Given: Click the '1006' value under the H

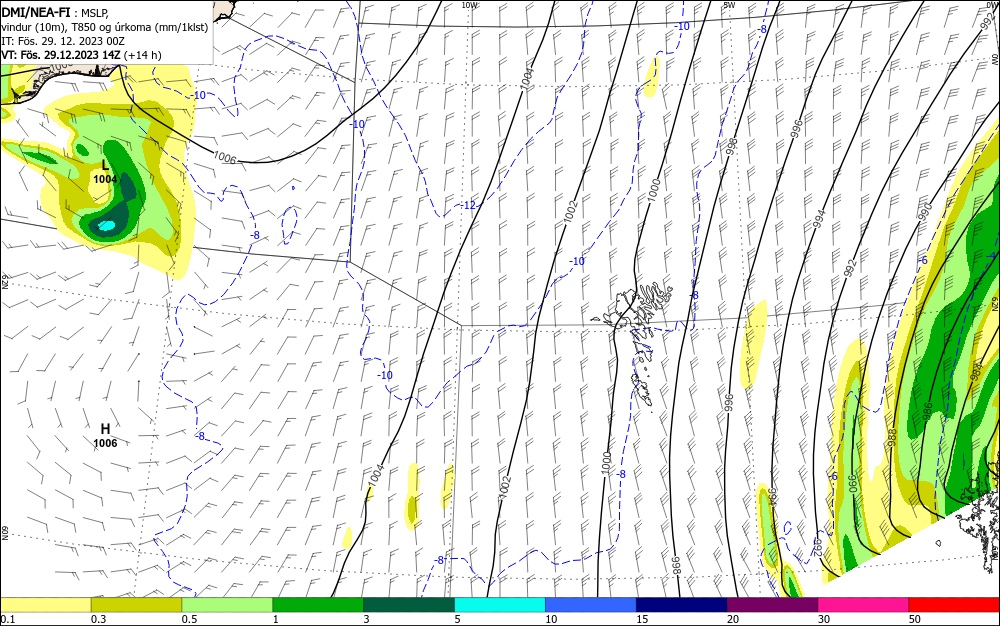Looking at the screenshot, I should coord(105,443).
